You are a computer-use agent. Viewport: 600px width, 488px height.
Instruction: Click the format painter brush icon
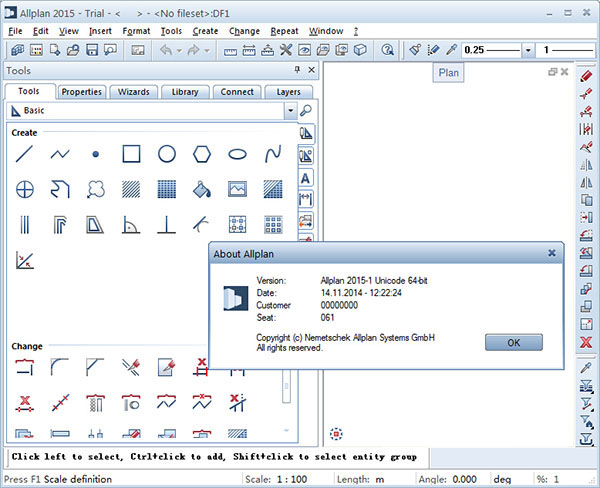tap(415, 50)
